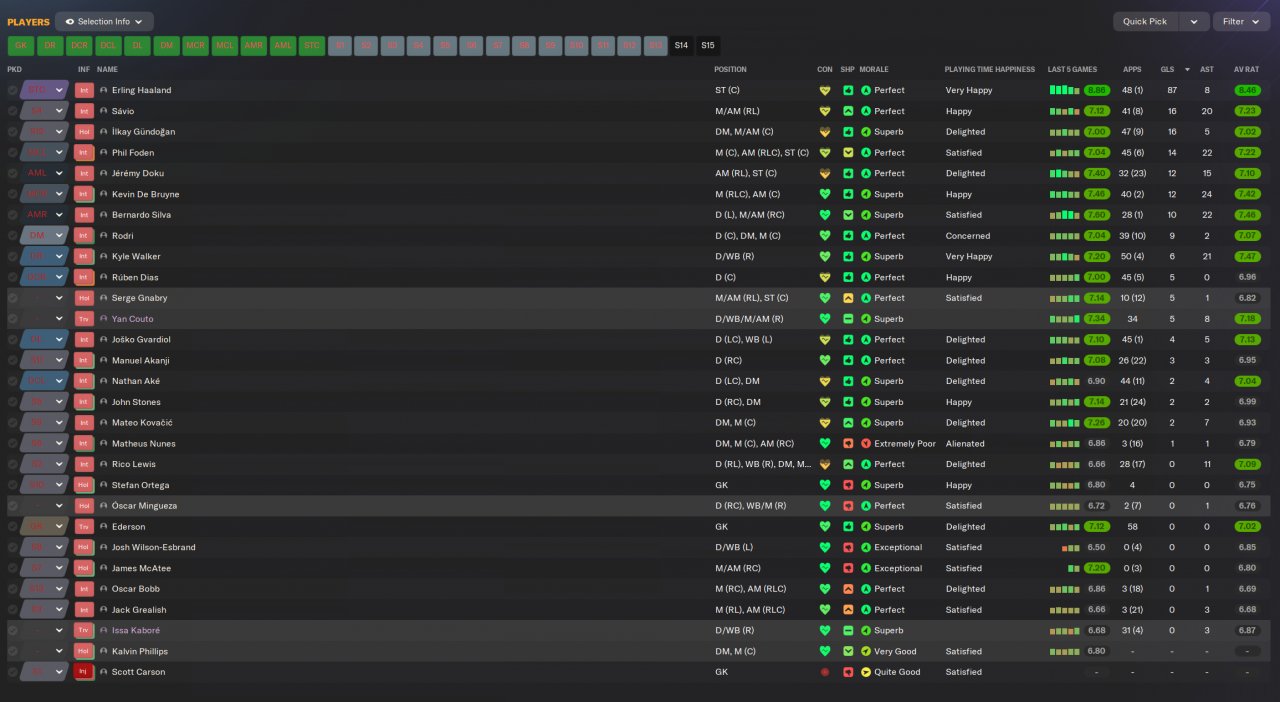Click Scott Carson's Inj injury badge

click(84, 672)
